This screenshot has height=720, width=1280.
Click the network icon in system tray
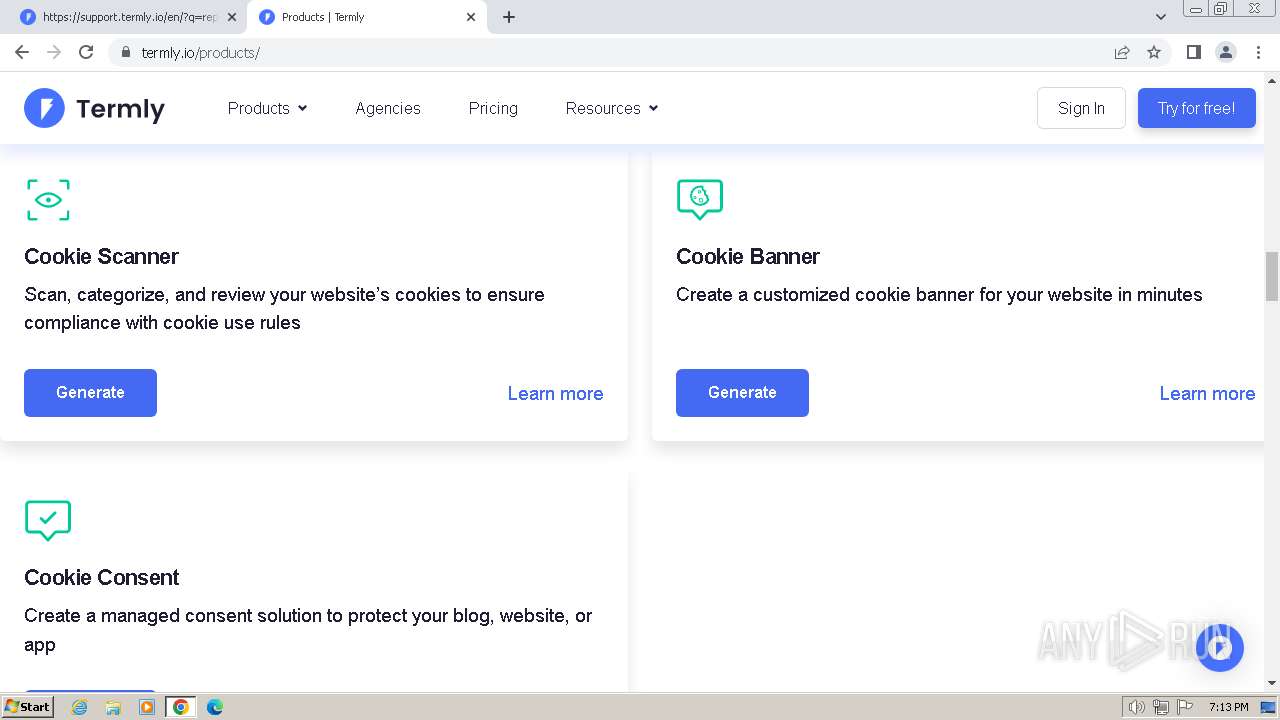(1161, 707)
